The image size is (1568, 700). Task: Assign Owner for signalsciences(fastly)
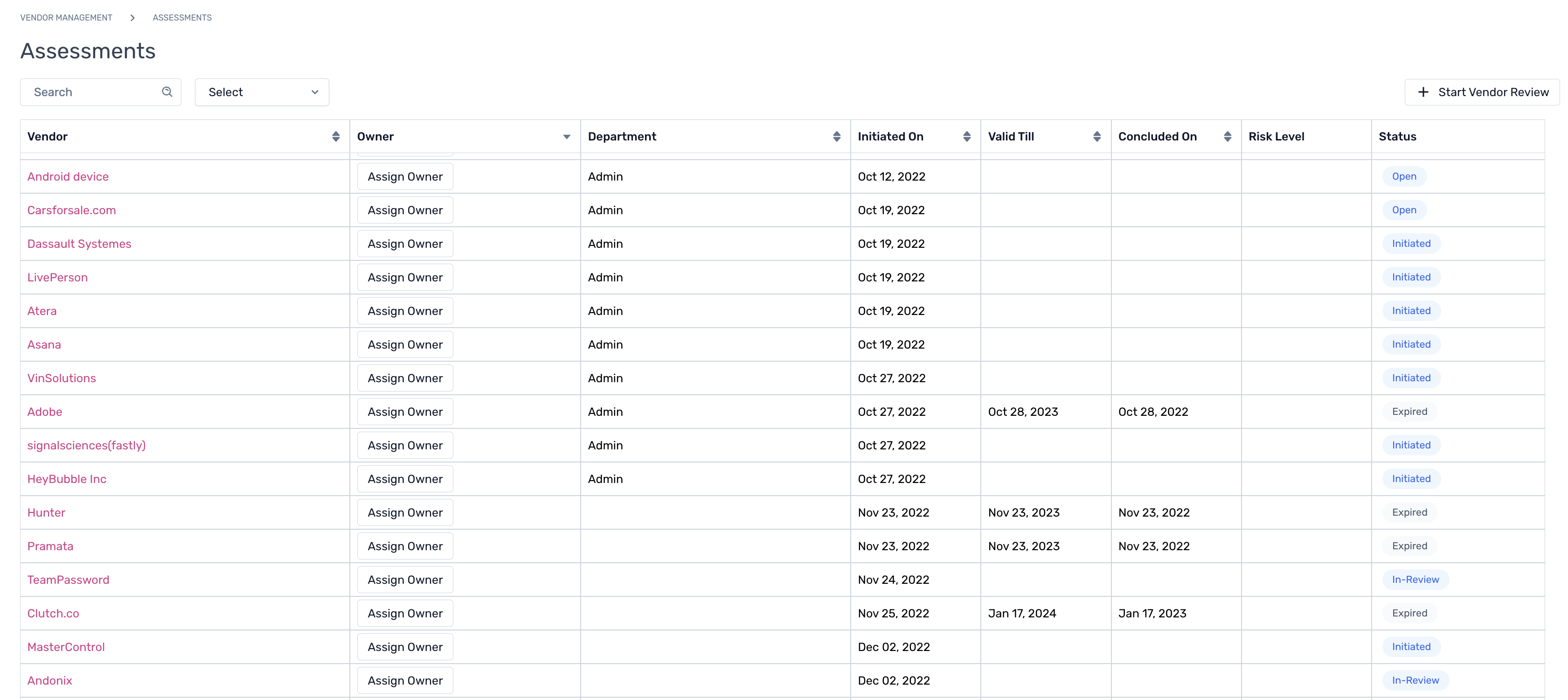tap(405, 445)
